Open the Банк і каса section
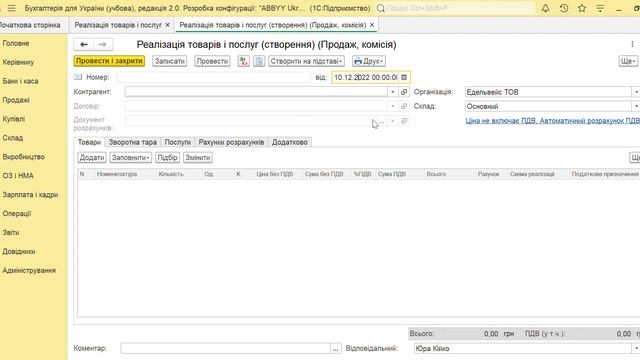This screenshot has height=360, width=640. pos(20,81)
